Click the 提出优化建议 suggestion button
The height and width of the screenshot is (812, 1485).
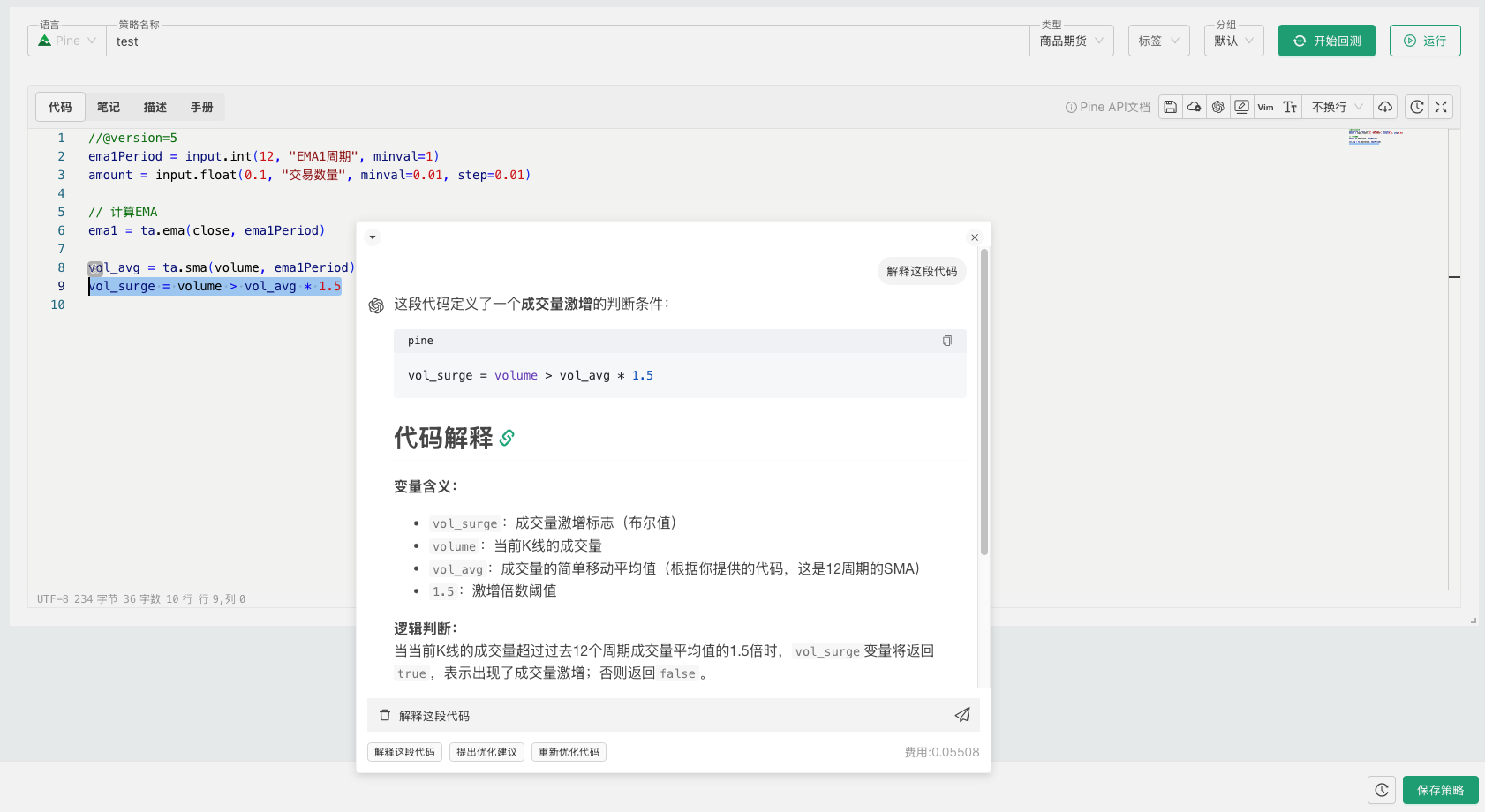pos(486,751)
